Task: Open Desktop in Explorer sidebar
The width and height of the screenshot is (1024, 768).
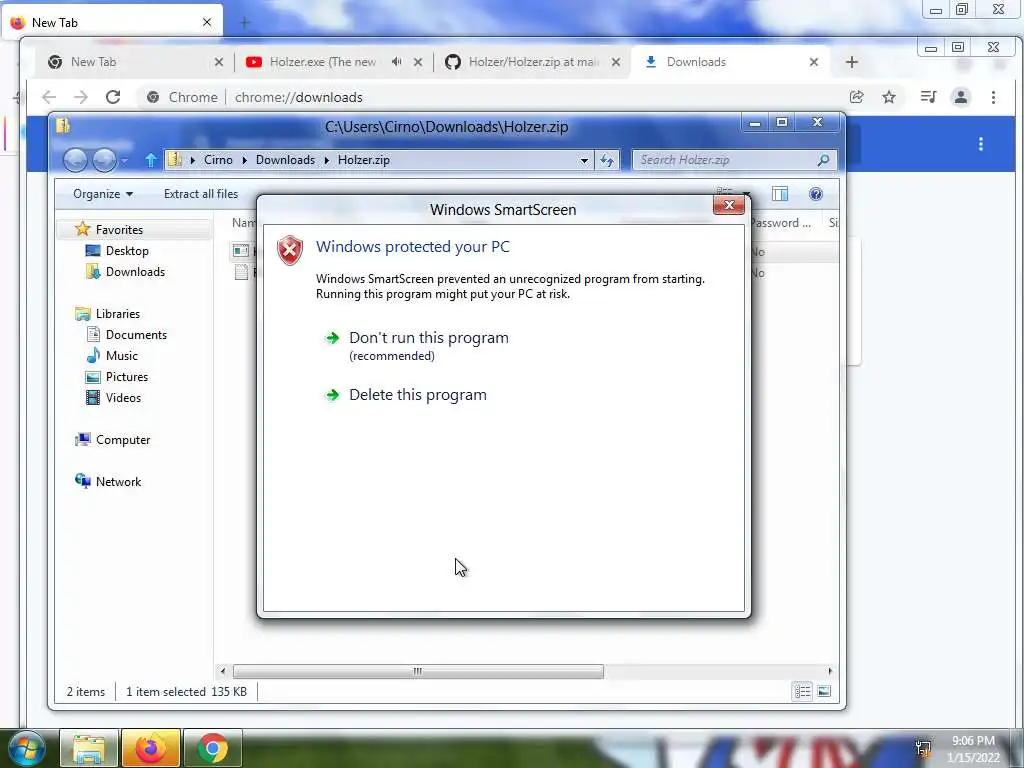Action: coord(127,251)
